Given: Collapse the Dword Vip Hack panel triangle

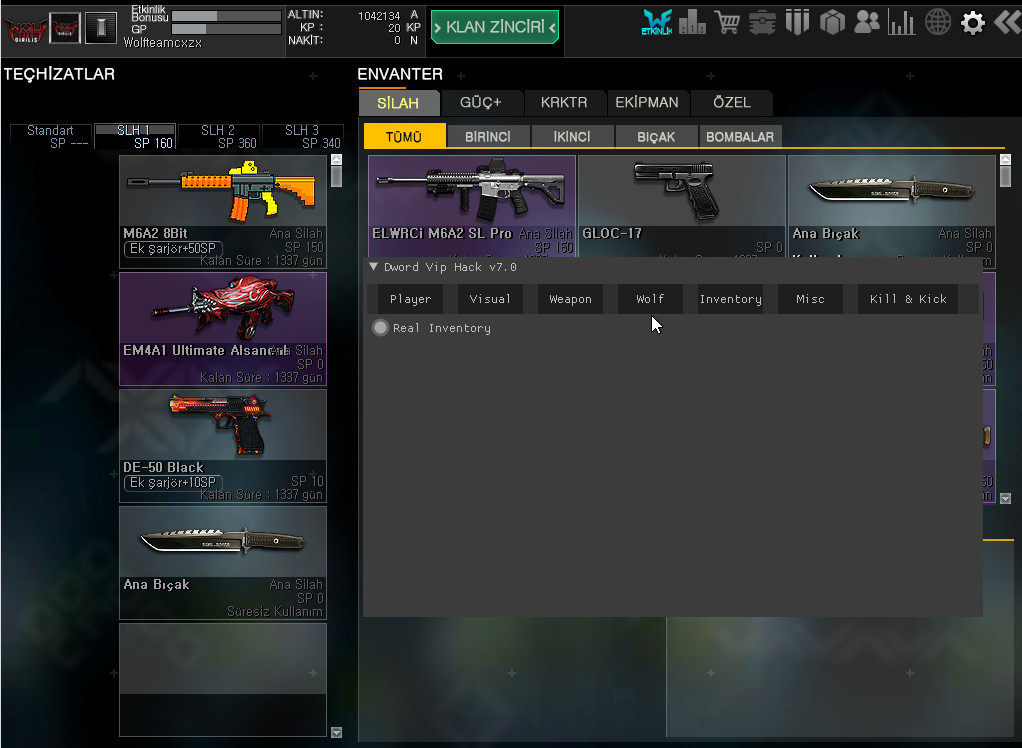Looking at the screenshot, I should (x=373, y=266).
